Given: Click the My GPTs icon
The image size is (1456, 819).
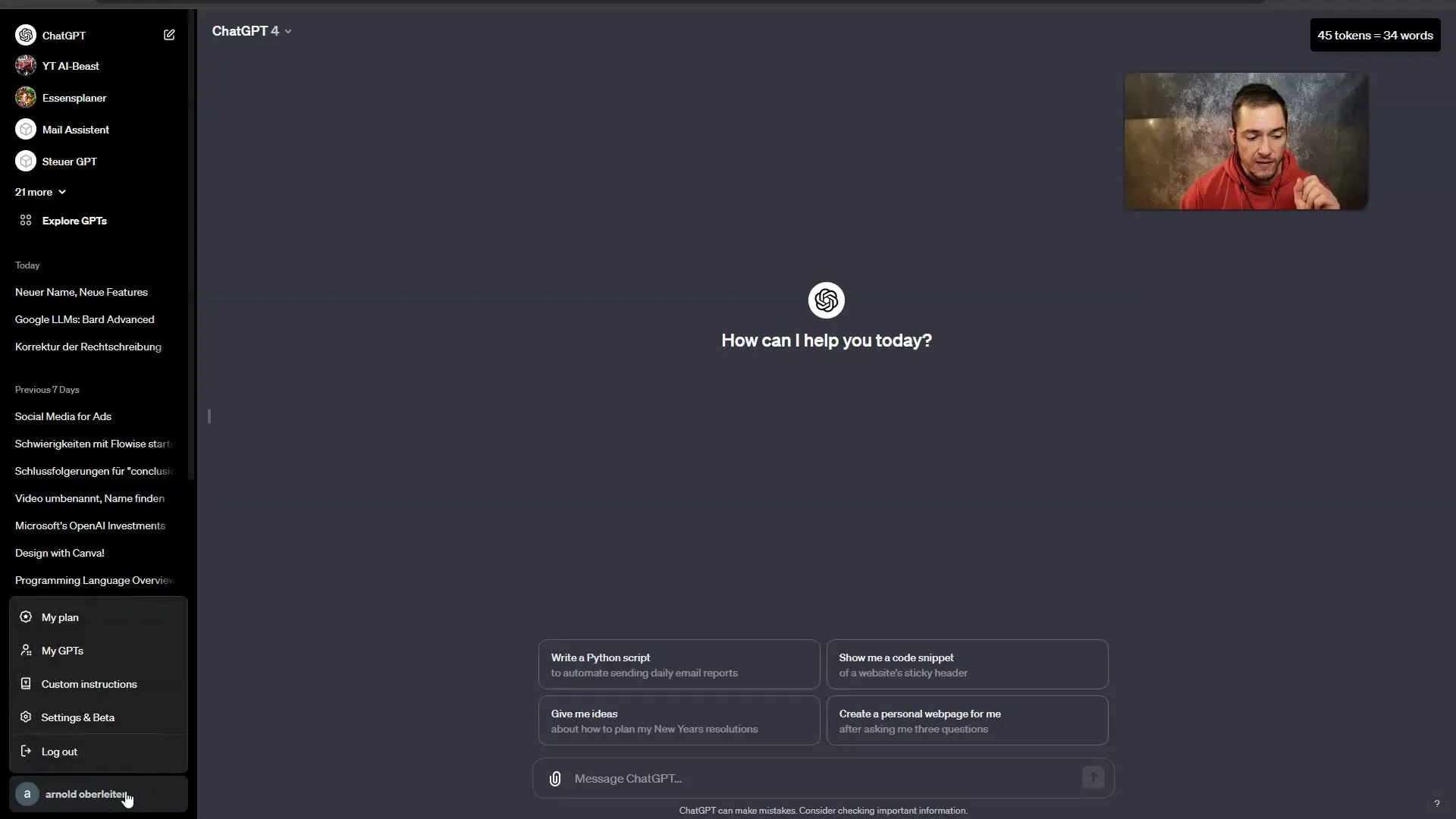Looking at the screenshot, I should (x=26, y=650).
